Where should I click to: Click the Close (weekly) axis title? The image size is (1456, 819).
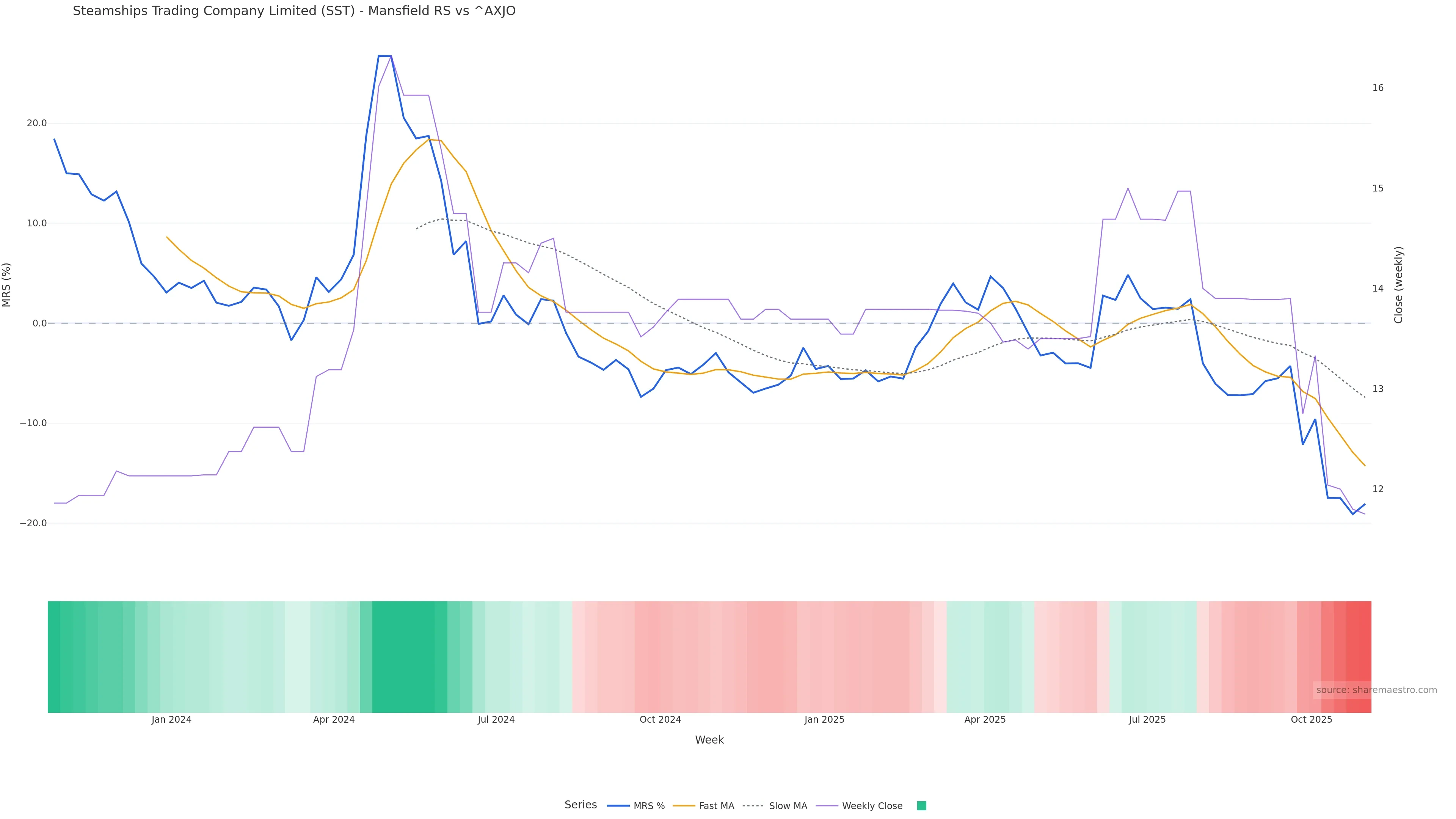pos(1399,285)
